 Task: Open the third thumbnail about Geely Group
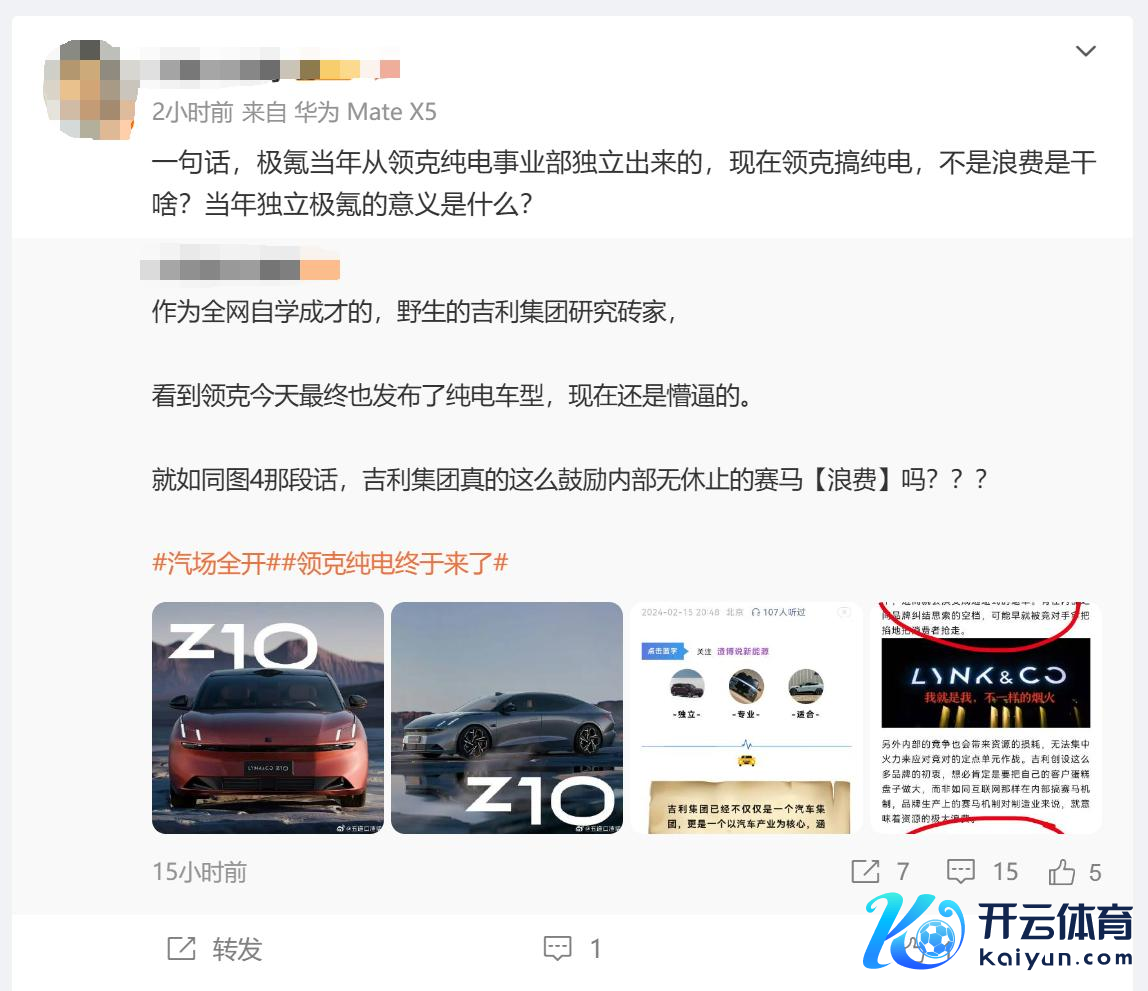point(746,717)
